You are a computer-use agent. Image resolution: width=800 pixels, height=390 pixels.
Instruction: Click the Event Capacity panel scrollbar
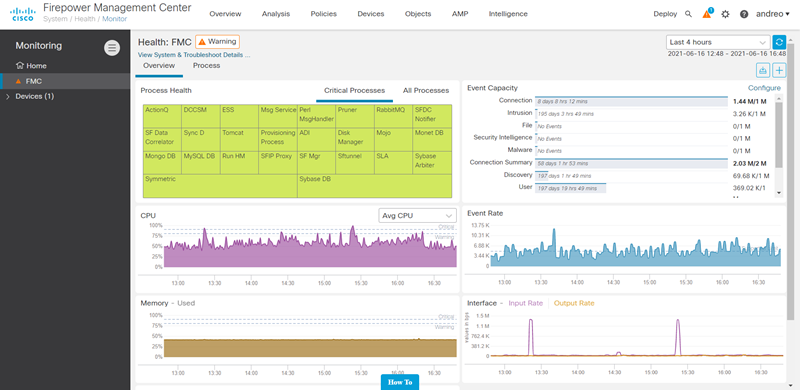(x=779, y=135)
